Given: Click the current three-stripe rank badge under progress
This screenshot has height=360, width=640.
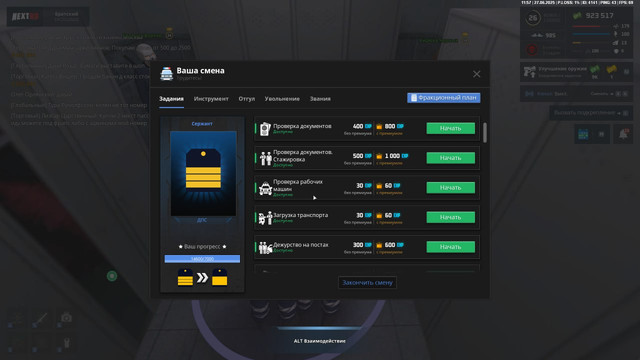Looking at the screenshot, I should pyautogui.click(x=185, y=278).
